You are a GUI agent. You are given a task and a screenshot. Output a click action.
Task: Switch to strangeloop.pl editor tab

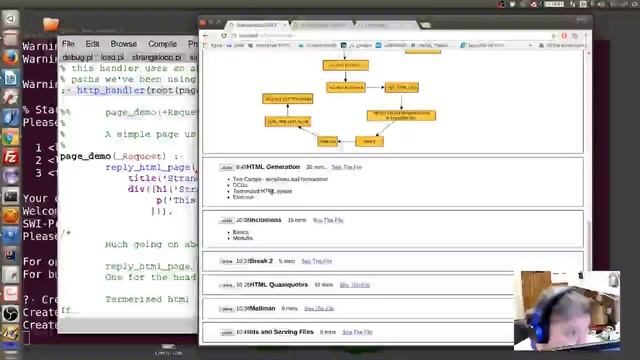pos(156,58)
